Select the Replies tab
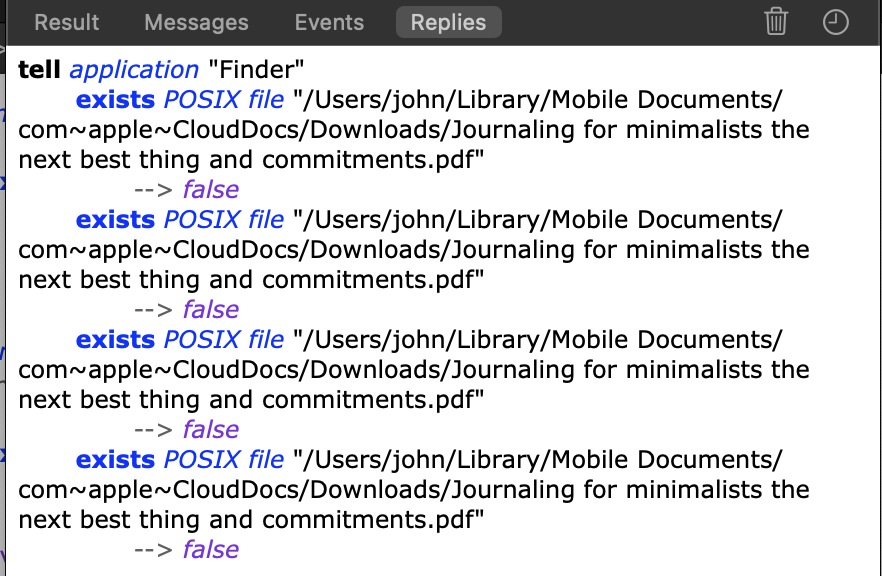 click(448, 22)
